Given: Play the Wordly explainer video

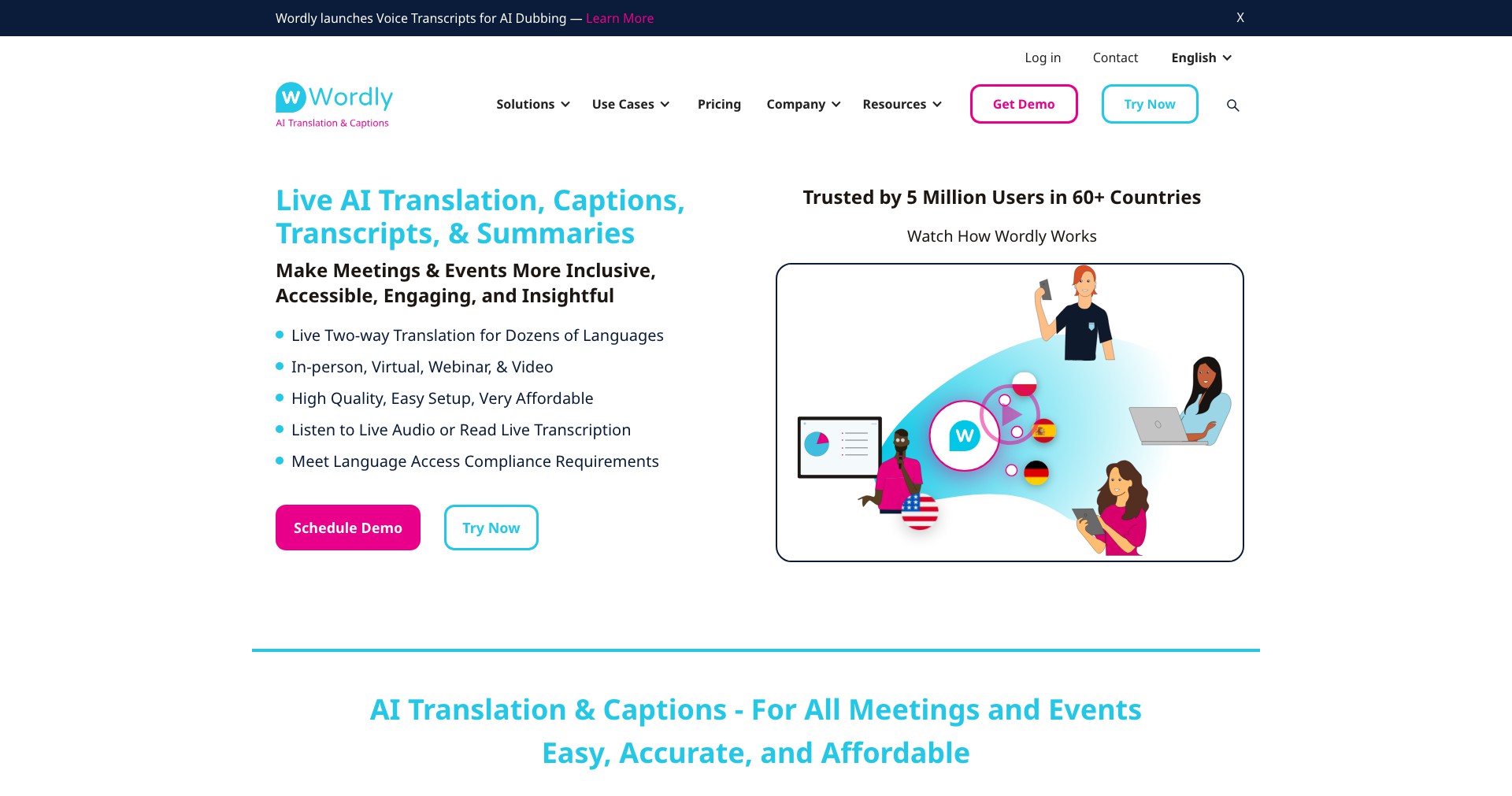Looking at the screenshot, I should (1010, 414).
